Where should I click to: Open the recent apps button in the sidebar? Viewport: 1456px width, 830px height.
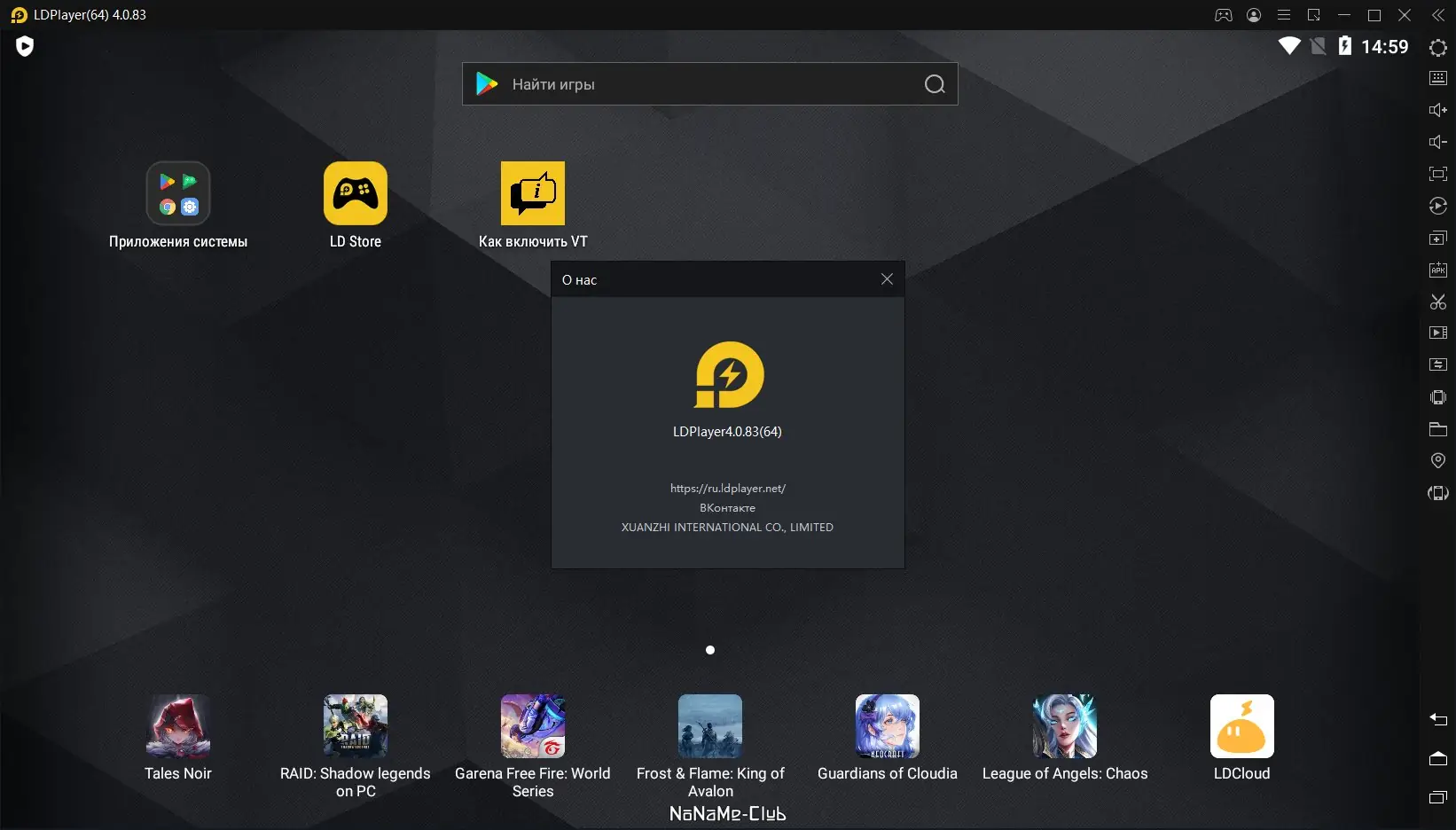click(x=1438, y=797)
